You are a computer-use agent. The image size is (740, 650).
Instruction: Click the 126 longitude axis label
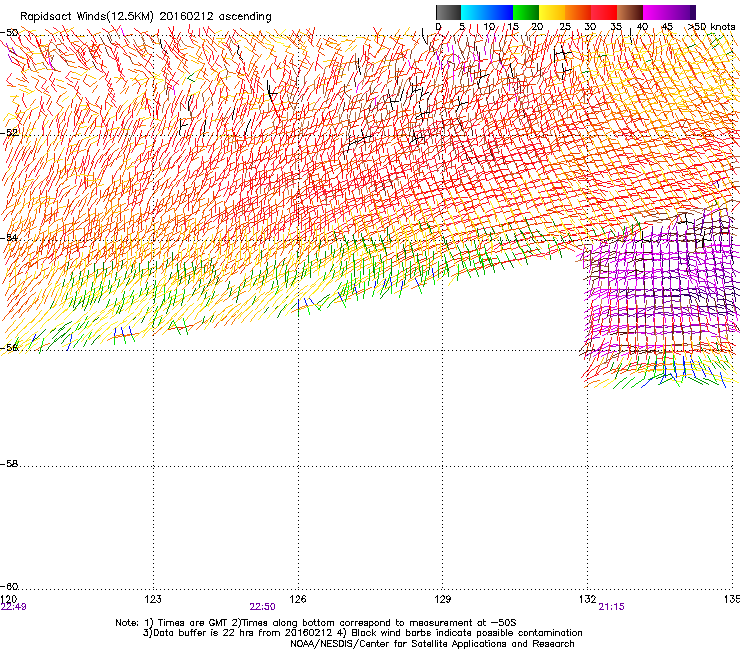click(x=298, y=599)
